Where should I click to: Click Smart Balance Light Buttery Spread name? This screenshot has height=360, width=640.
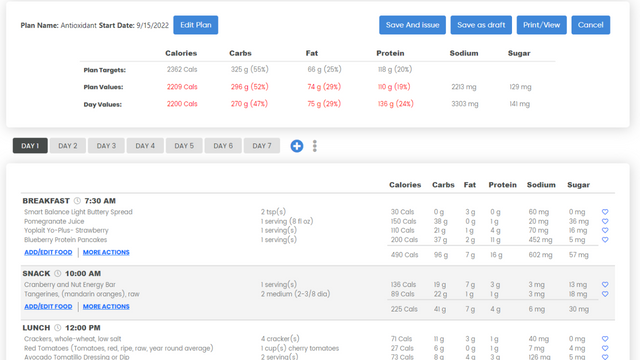click(78, 212)
